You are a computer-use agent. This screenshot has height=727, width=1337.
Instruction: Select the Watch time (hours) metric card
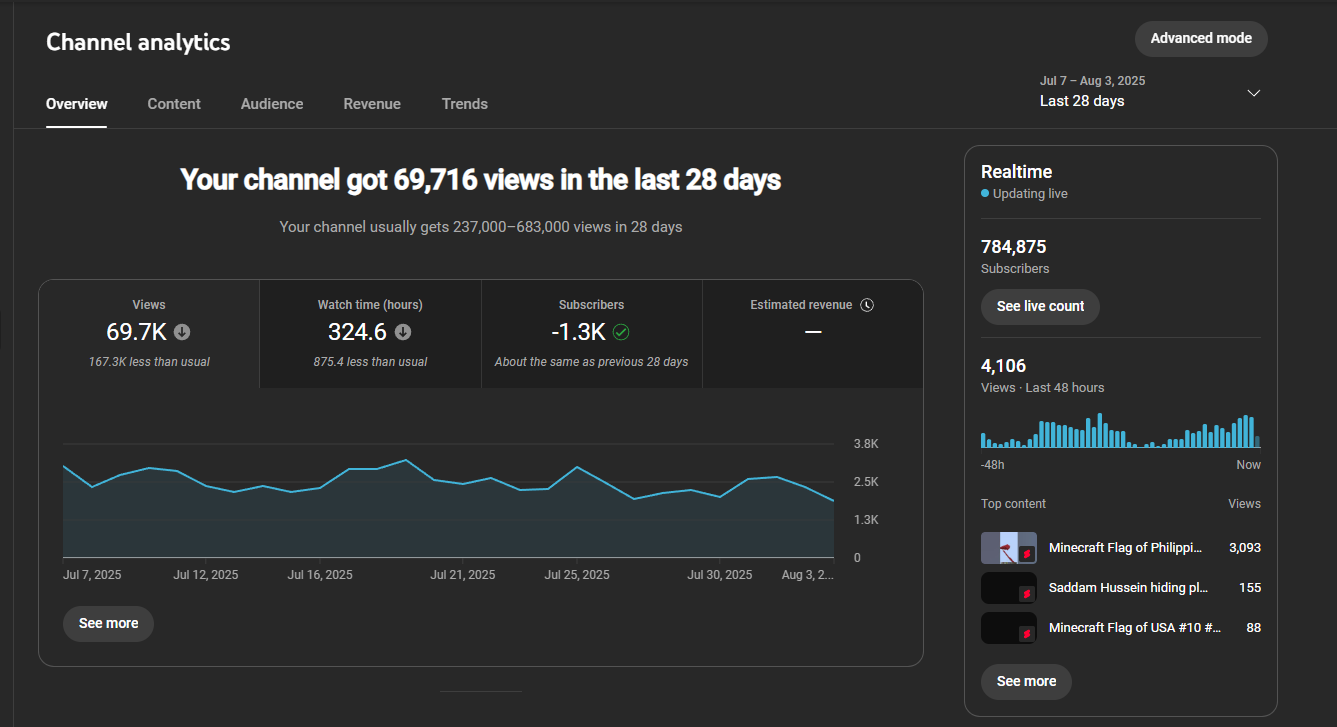point(370,334)
